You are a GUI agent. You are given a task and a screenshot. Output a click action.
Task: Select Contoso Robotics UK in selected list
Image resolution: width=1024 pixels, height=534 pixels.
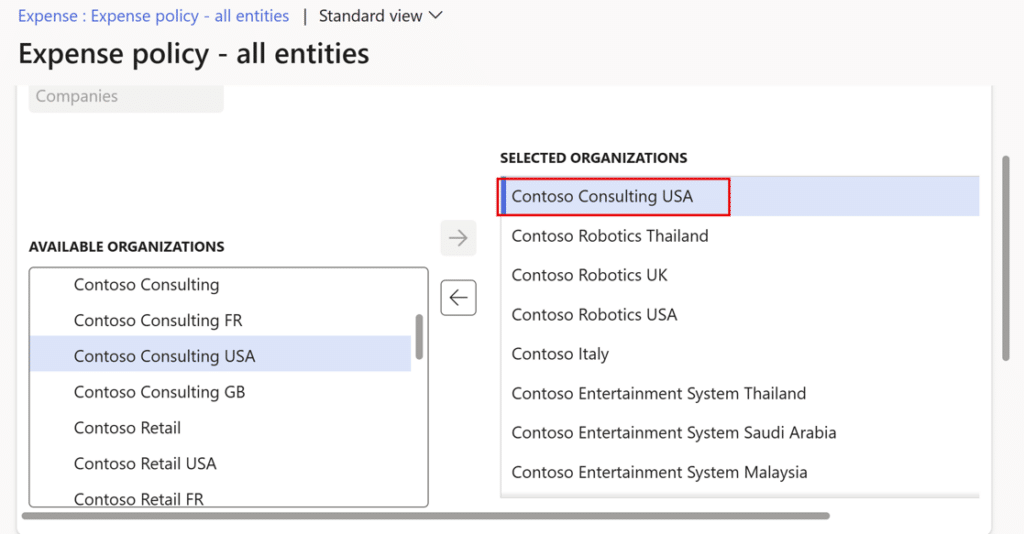(589, 275)
